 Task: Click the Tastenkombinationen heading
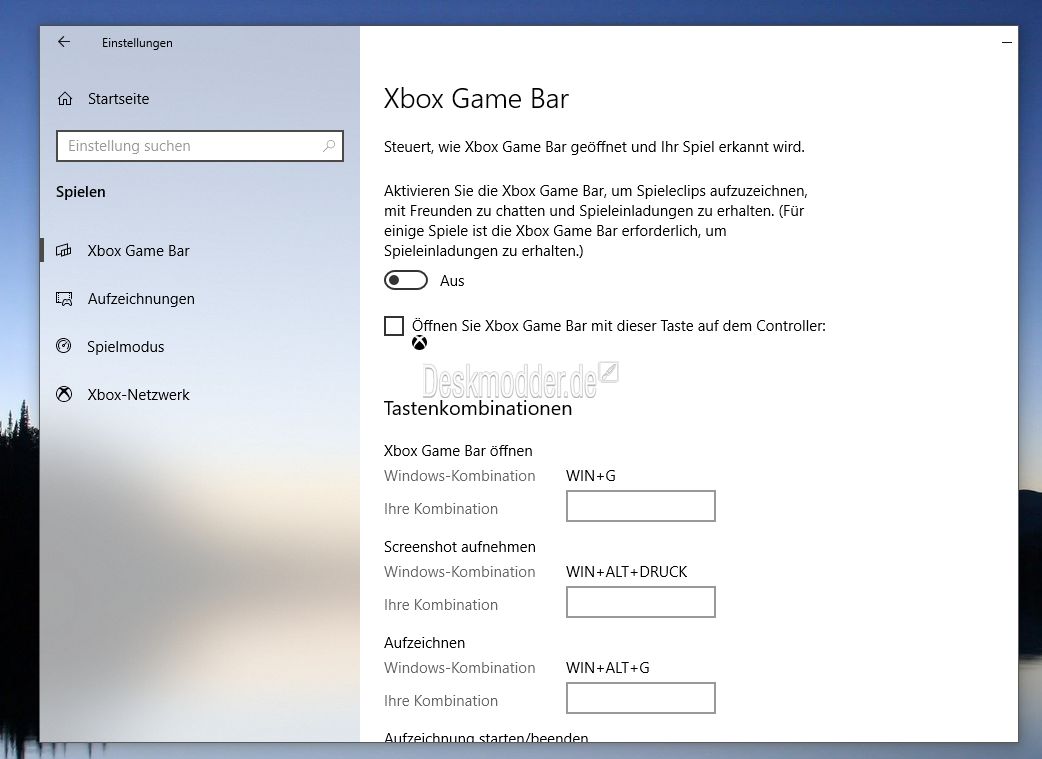coord(478,408)
